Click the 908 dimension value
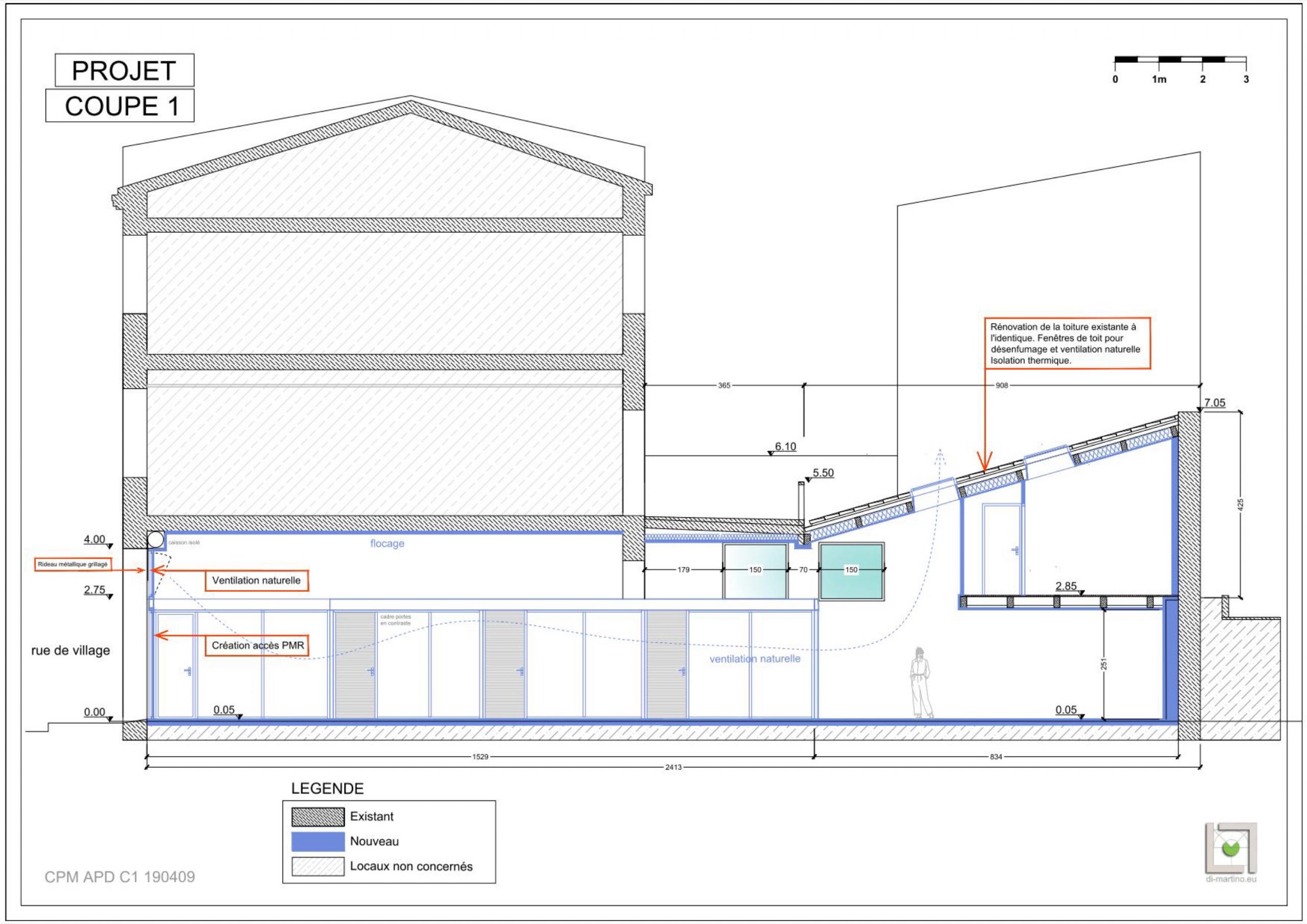Image resolution: width=1307 pixels, height=924 pixels. tap(1002, 385)
